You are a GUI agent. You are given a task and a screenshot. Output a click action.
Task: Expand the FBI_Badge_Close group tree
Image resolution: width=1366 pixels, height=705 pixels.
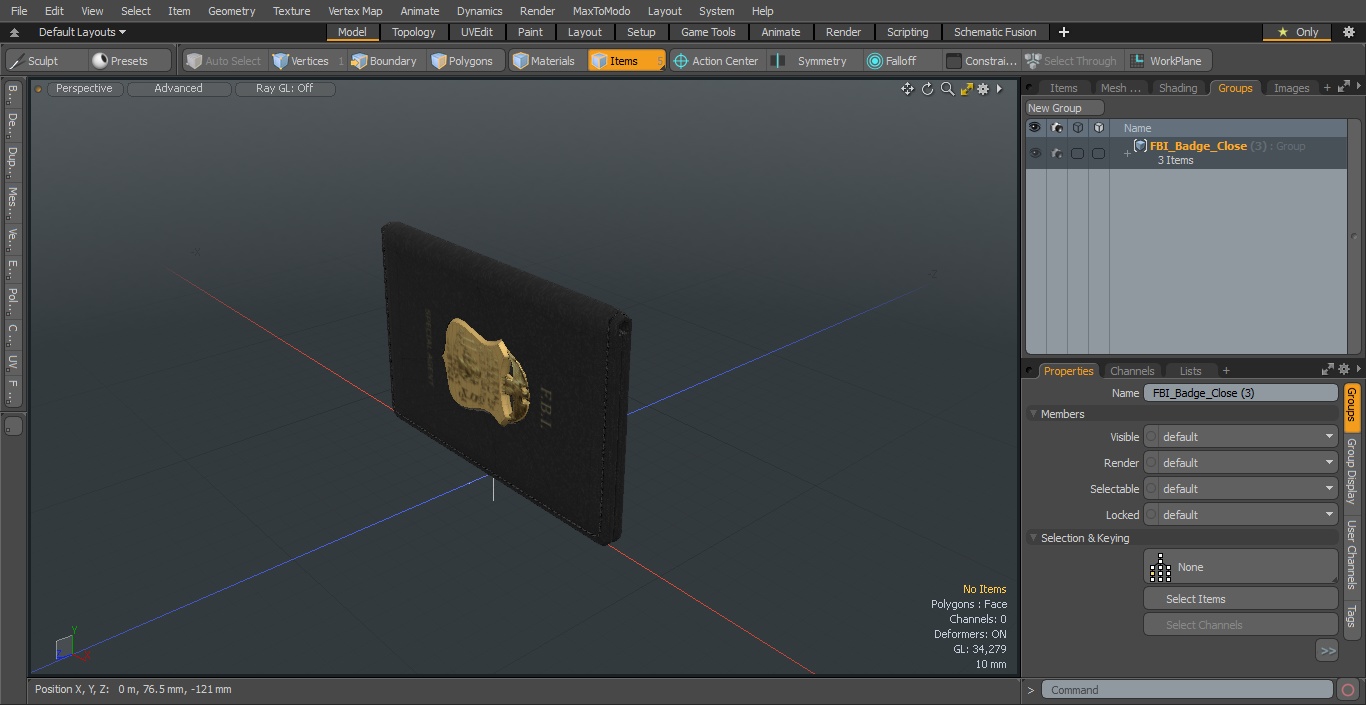[x=1127, y=153]
